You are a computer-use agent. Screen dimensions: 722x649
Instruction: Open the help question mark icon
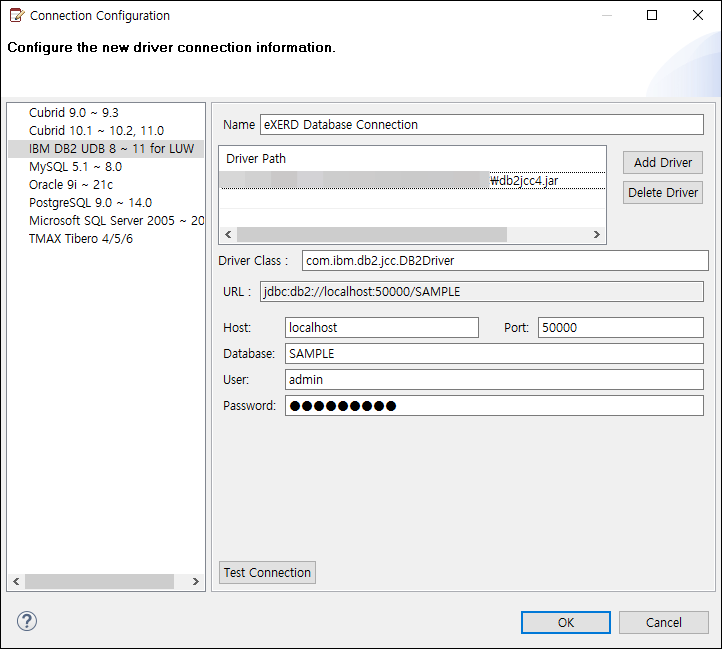coord(27,621)
